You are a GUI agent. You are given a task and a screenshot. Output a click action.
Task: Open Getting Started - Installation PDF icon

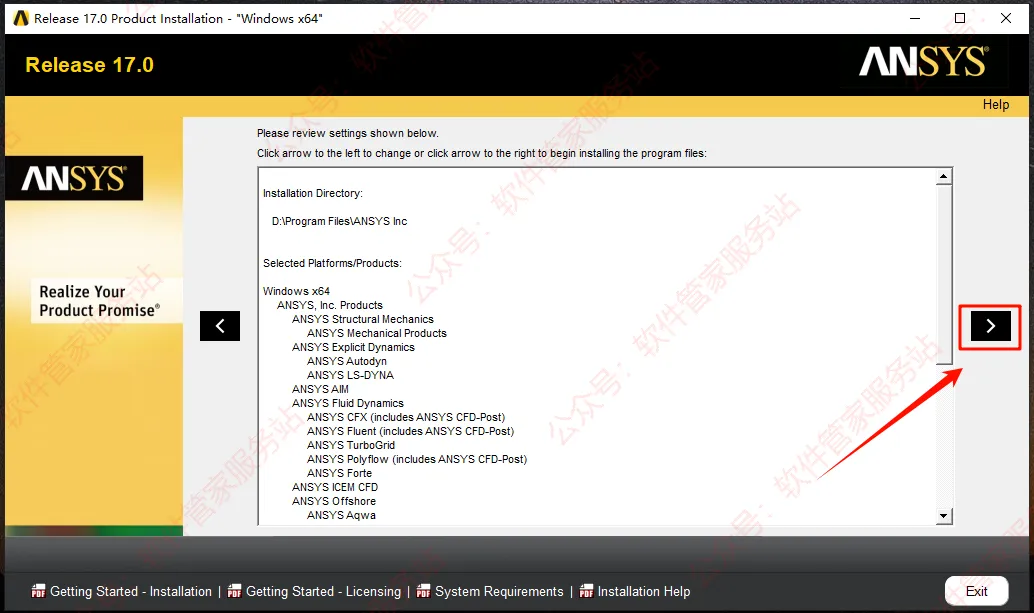pos(38,591)
